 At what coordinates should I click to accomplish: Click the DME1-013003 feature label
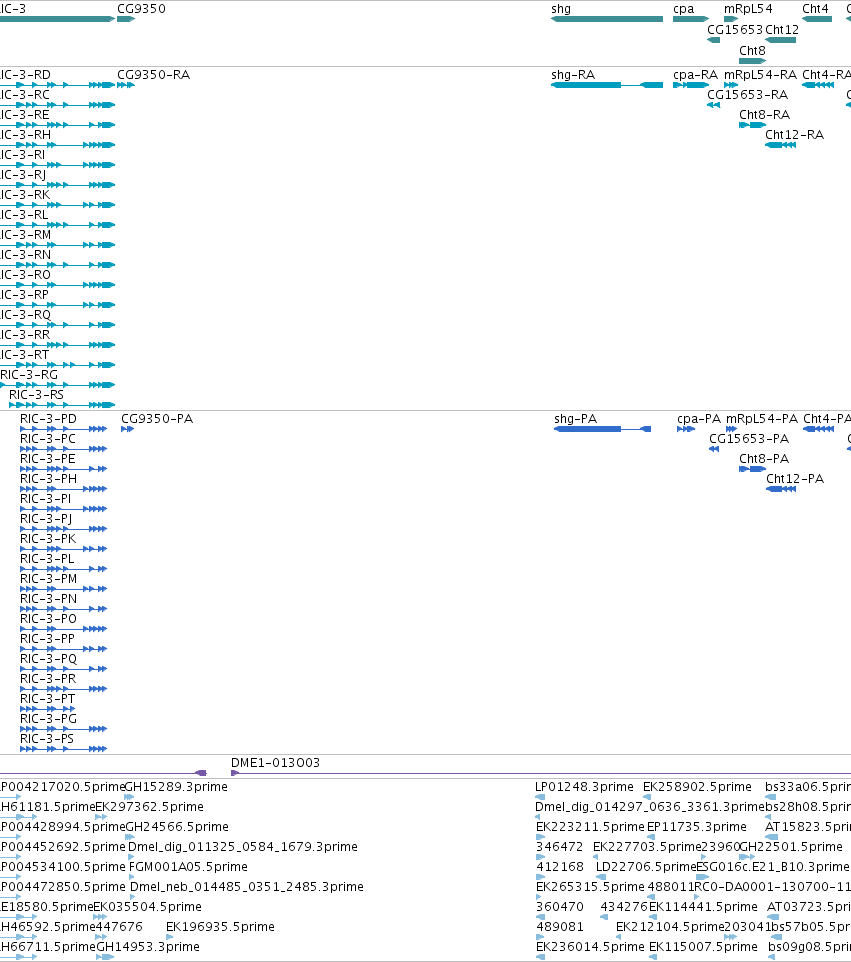tap(275, 763)
